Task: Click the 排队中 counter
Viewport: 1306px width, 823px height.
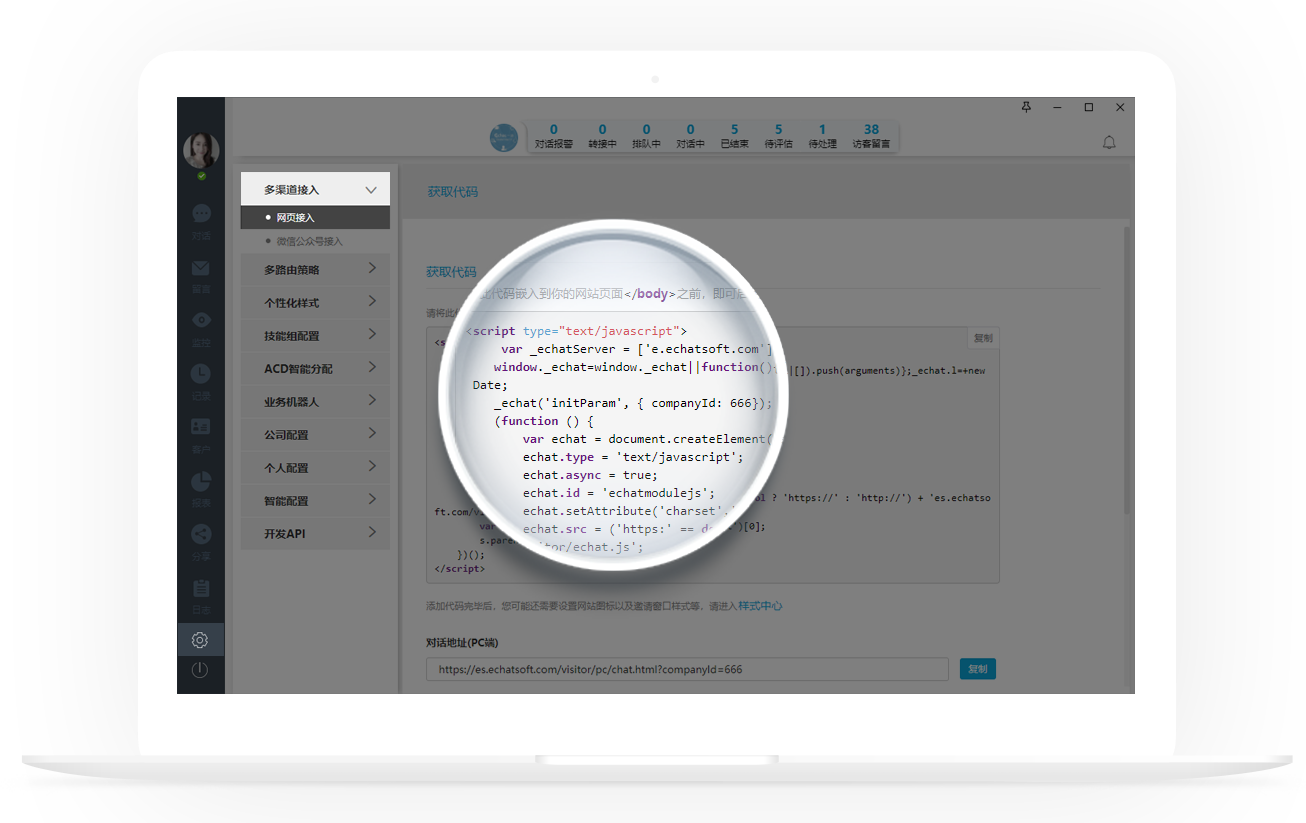Action: (x=646, y=136)
